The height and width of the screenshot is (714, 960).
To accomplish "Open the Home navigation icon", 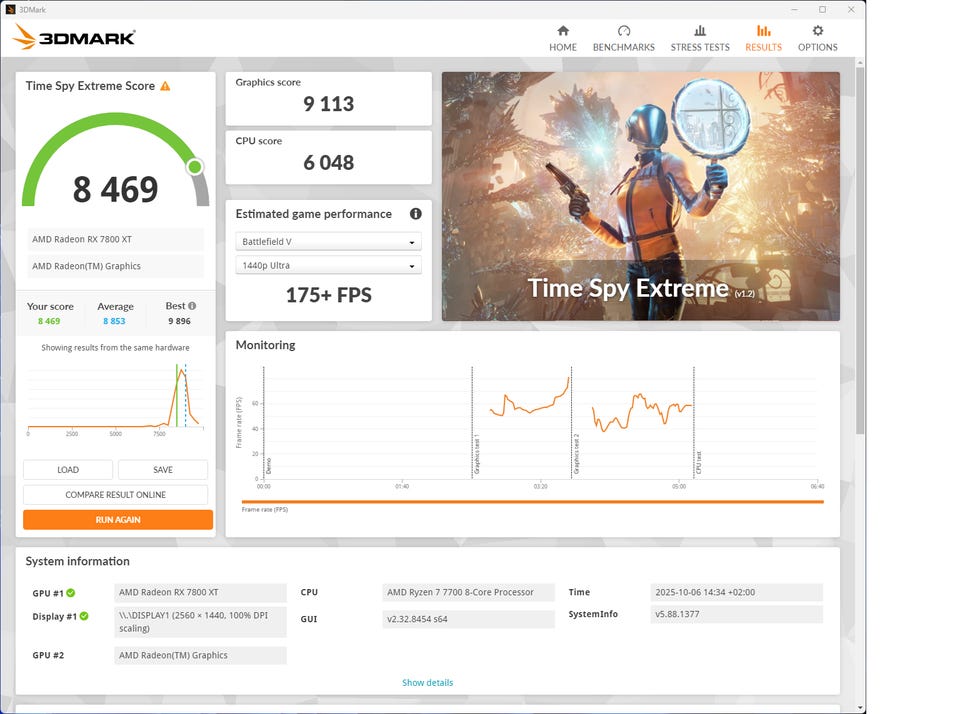I will (563, 31).
